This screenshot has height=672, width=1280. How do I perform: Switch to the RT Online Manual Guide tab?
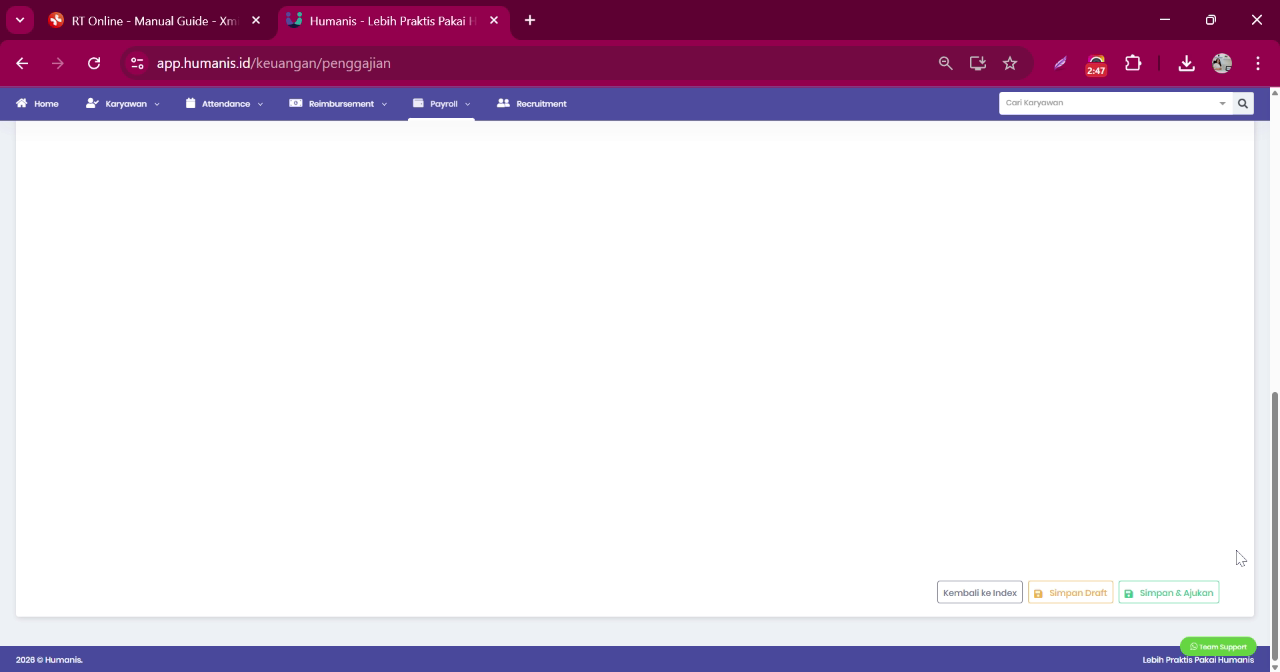pos(145,20)
